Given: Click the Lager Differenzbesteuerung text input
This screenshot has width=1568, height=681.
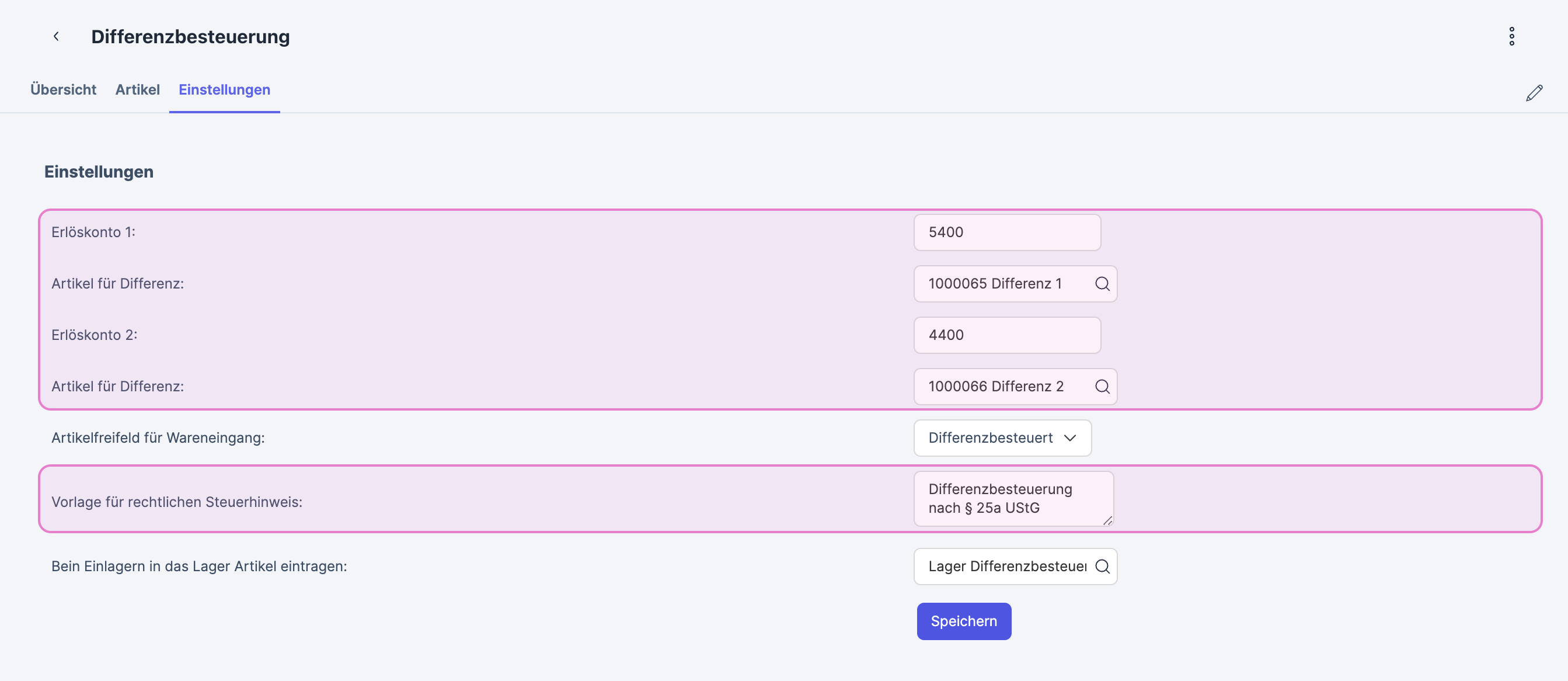Looking at the screenshot, I should pyautogui.click(x=1004, y=567).
